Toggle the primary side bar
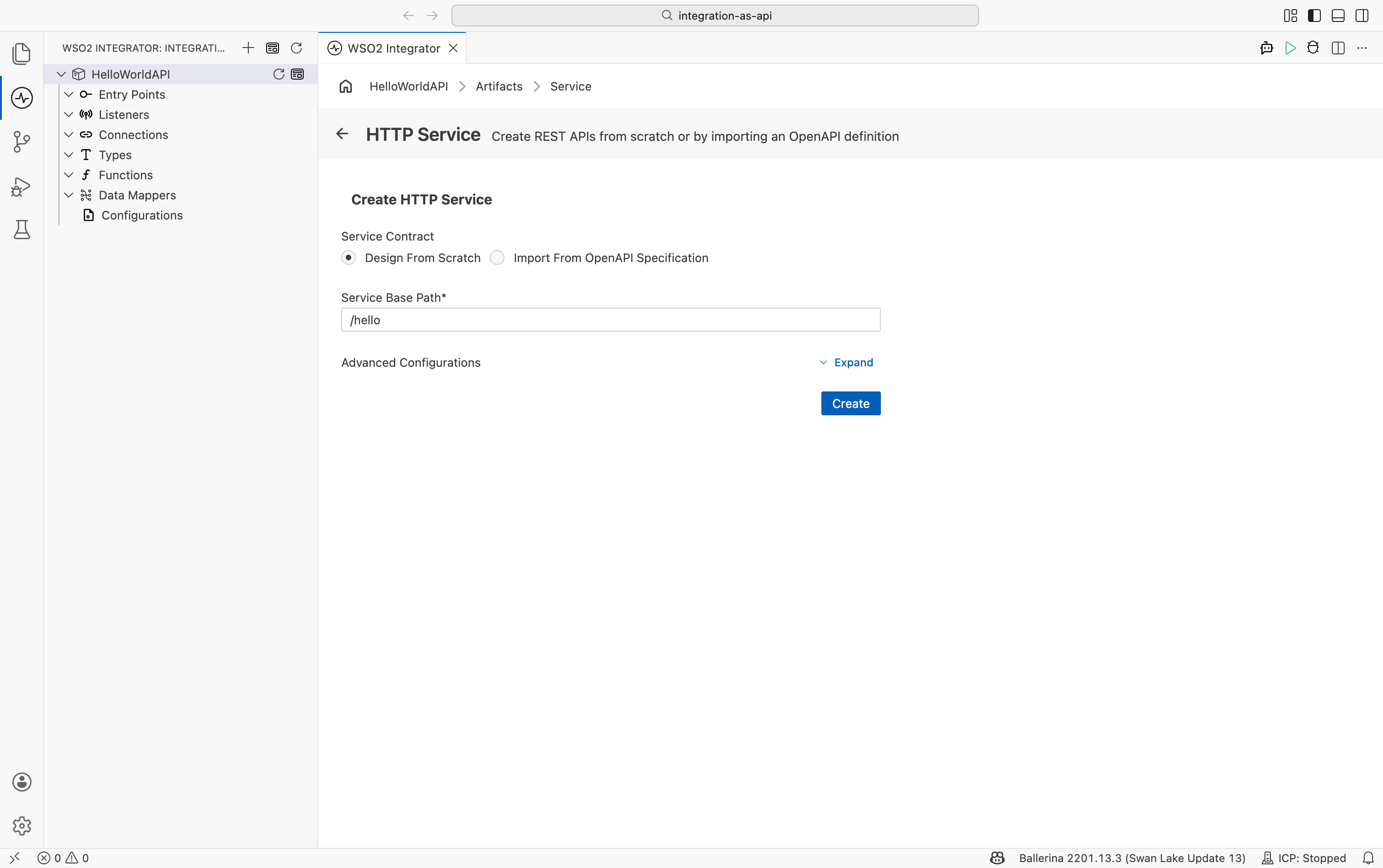This screenshot has width=1383, height=868. pyautogui.click(x=1314, y=16)
